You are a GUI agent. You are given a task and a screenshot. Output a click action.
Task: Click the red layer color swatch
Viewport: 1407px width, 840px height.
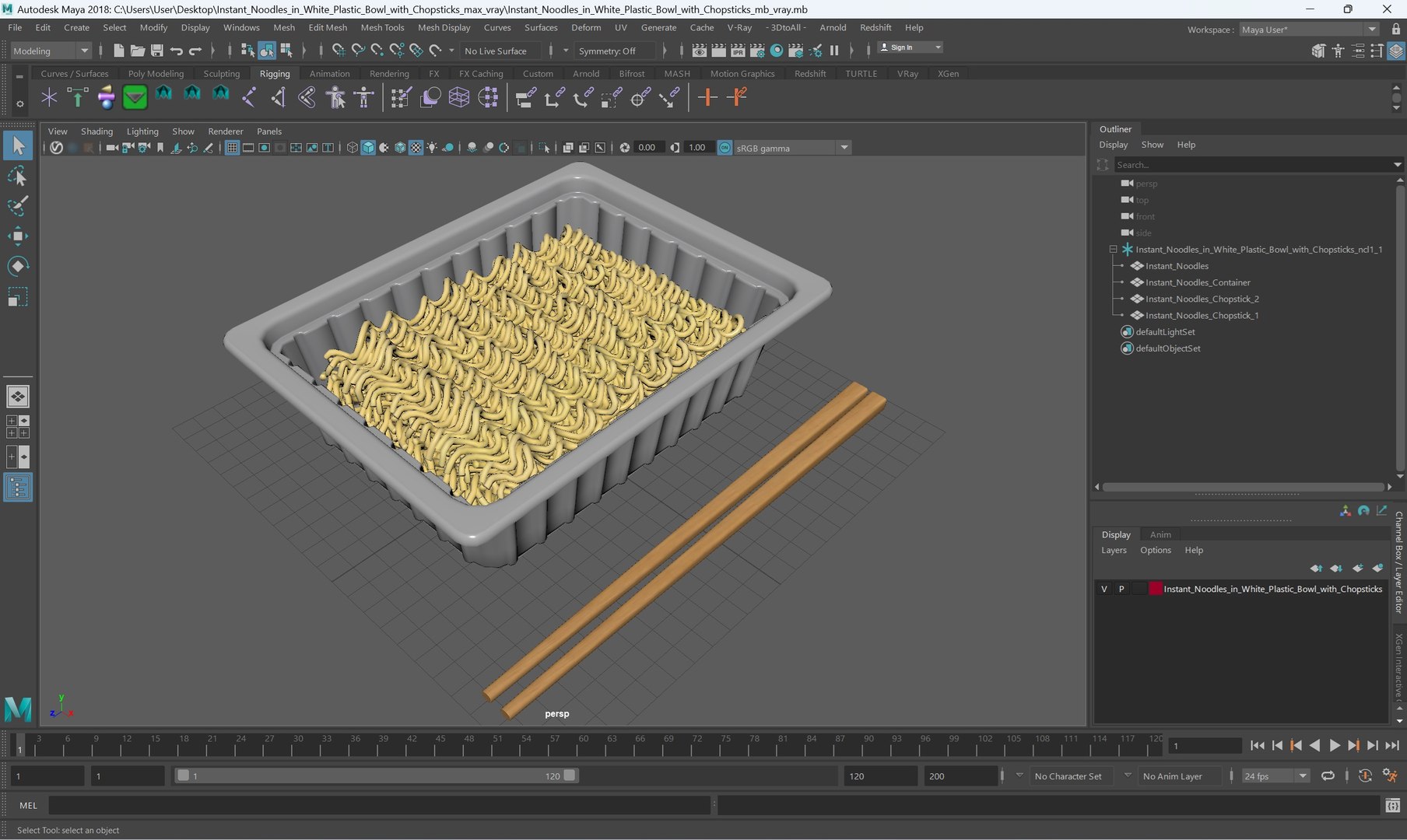click(1156, 589)
